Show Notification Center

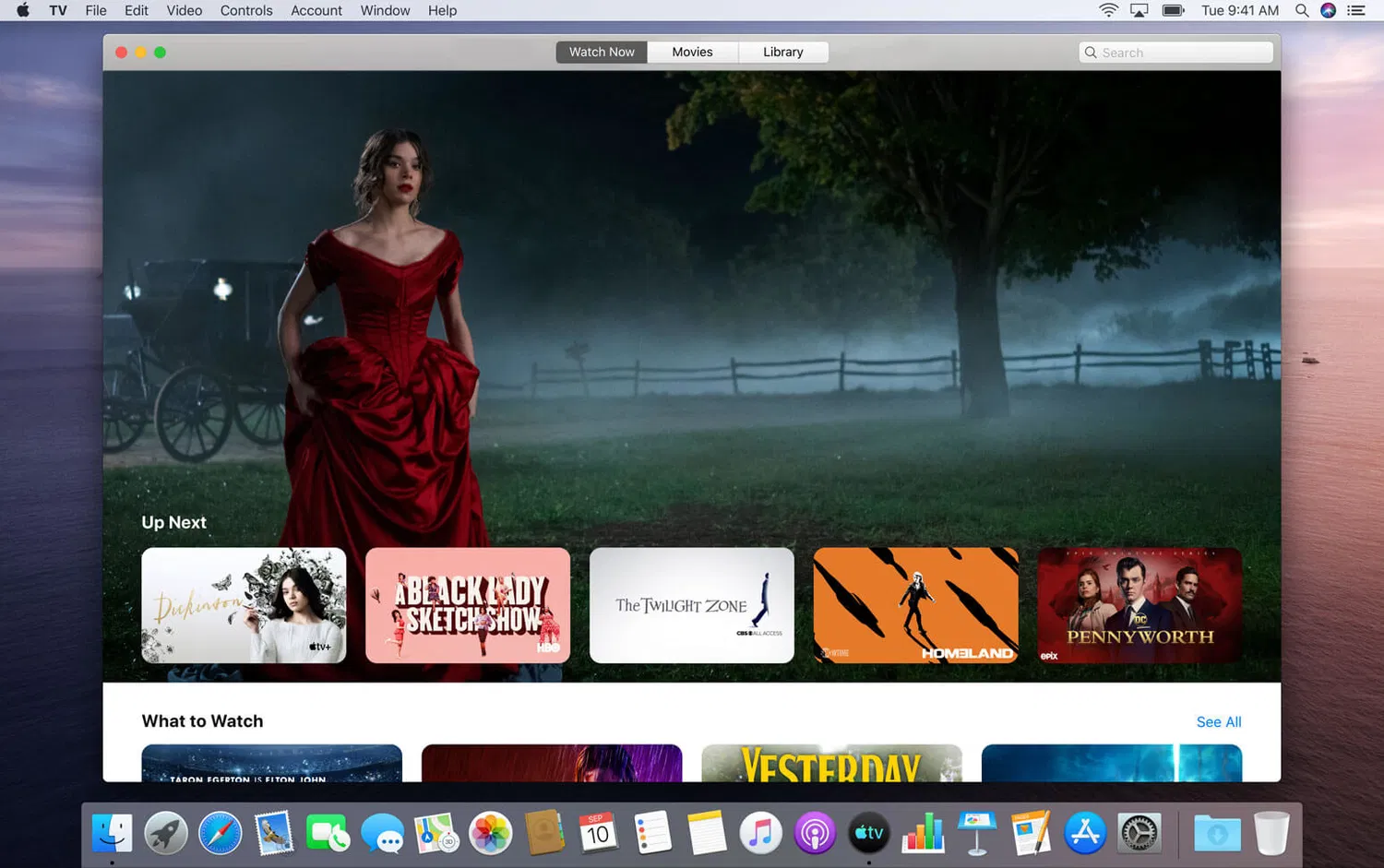pyautogui.click(x=1356, y=10)
